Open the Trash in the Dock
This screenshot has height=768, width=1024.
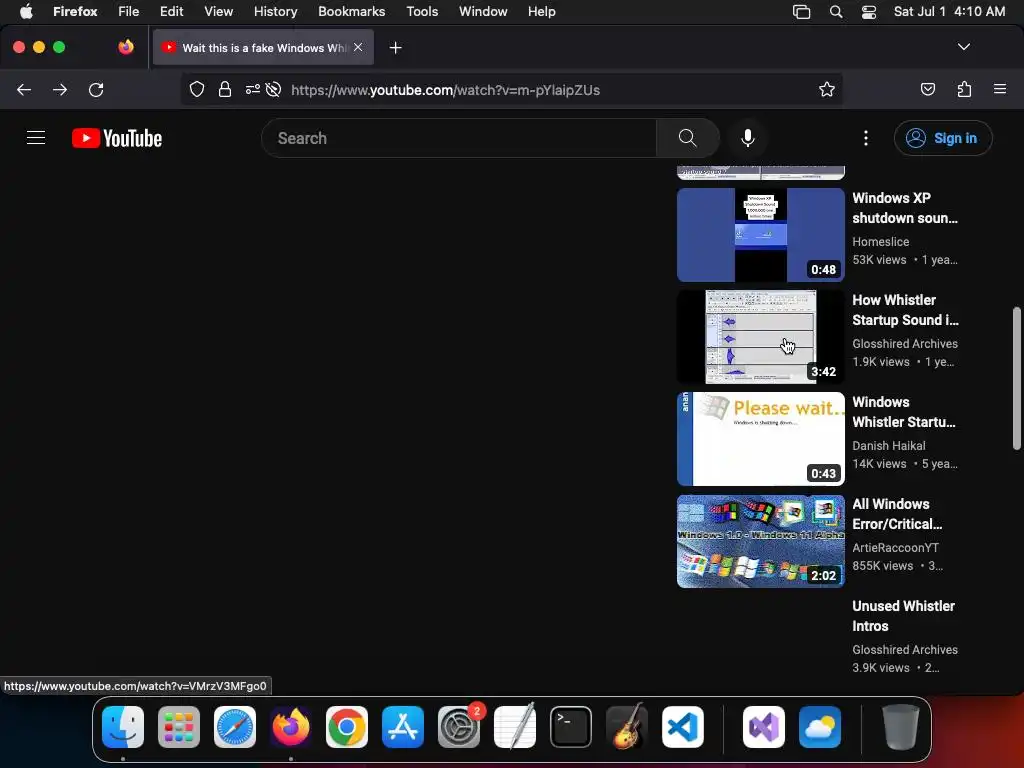coord(901,727)
